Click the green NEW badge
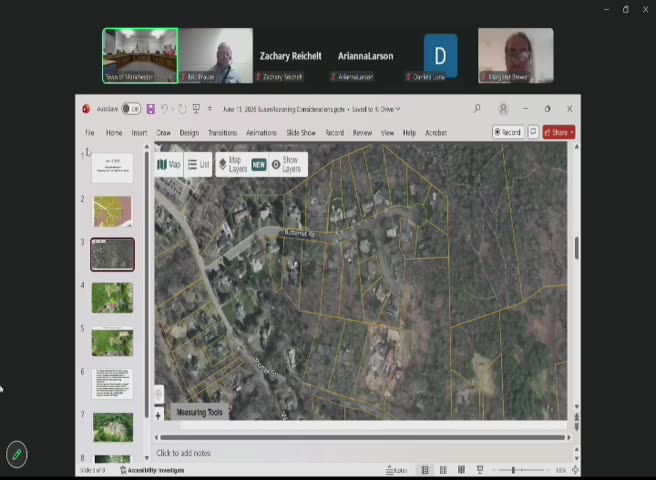 pos(259,165)
